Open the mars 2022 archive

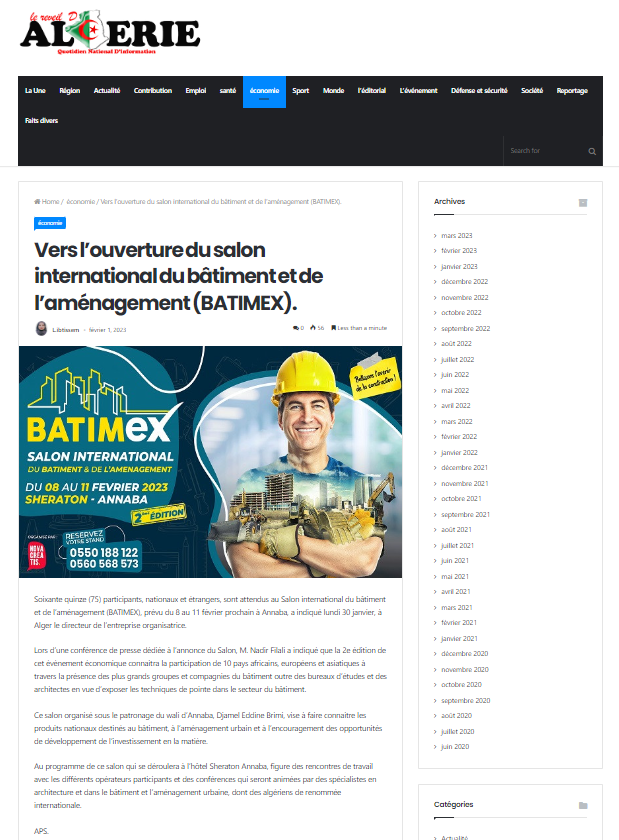tap(457, 422)
